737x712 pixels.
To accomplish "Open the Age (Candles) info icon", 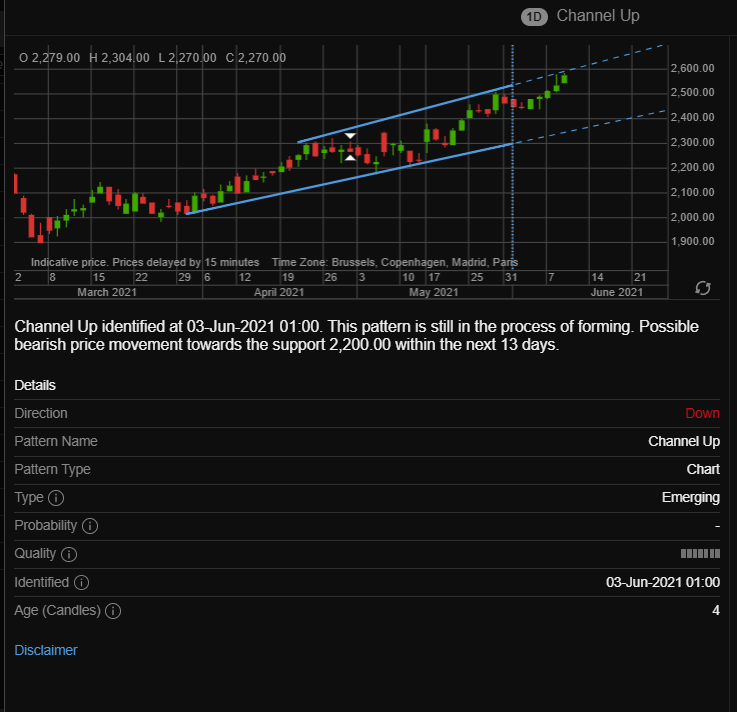I will 113,611.
